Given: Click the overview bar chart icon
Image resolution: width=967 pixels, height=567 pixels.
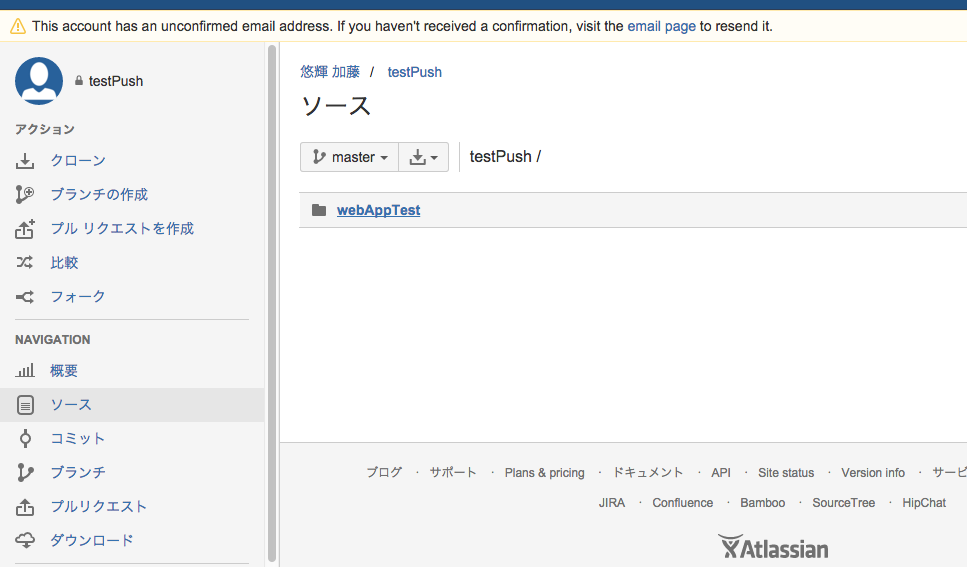Looking at the screenshot, I should click(x=25, y=371).
